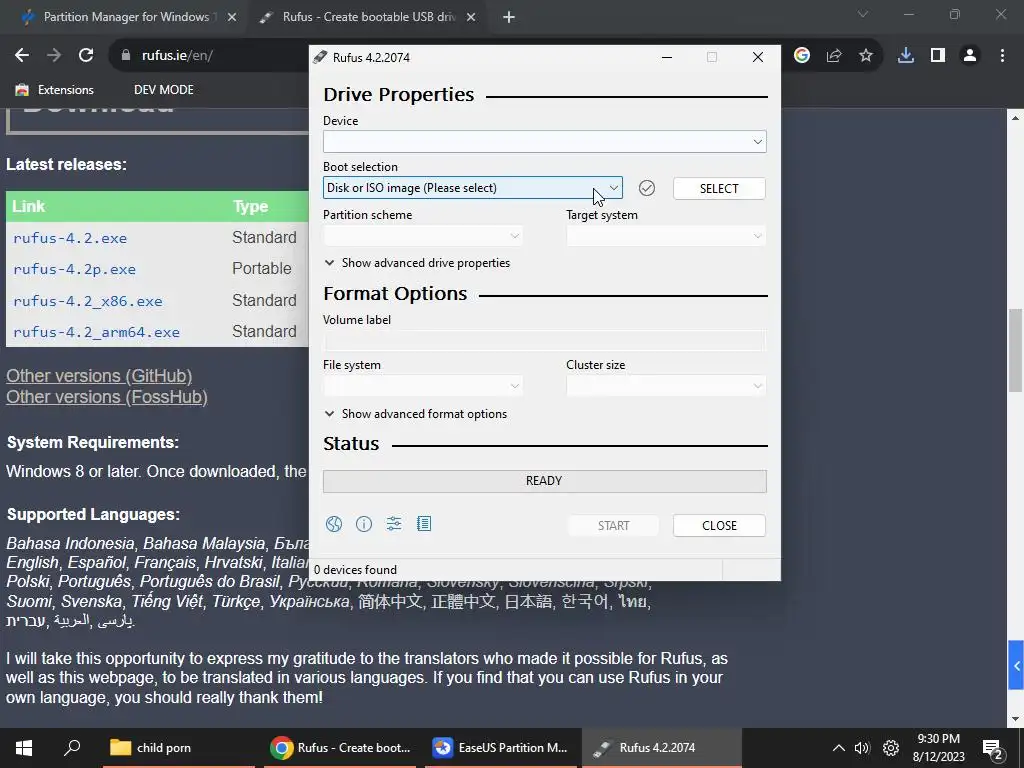Go back in the Chrome browser

[x=22, y=56]
